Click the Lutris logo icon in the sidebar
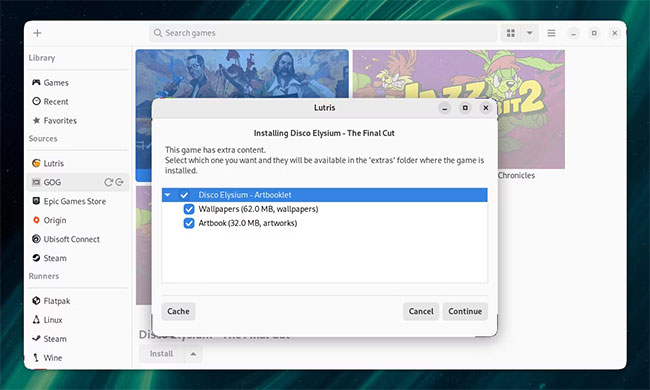The image size is (650, 390). pos(36,163)
